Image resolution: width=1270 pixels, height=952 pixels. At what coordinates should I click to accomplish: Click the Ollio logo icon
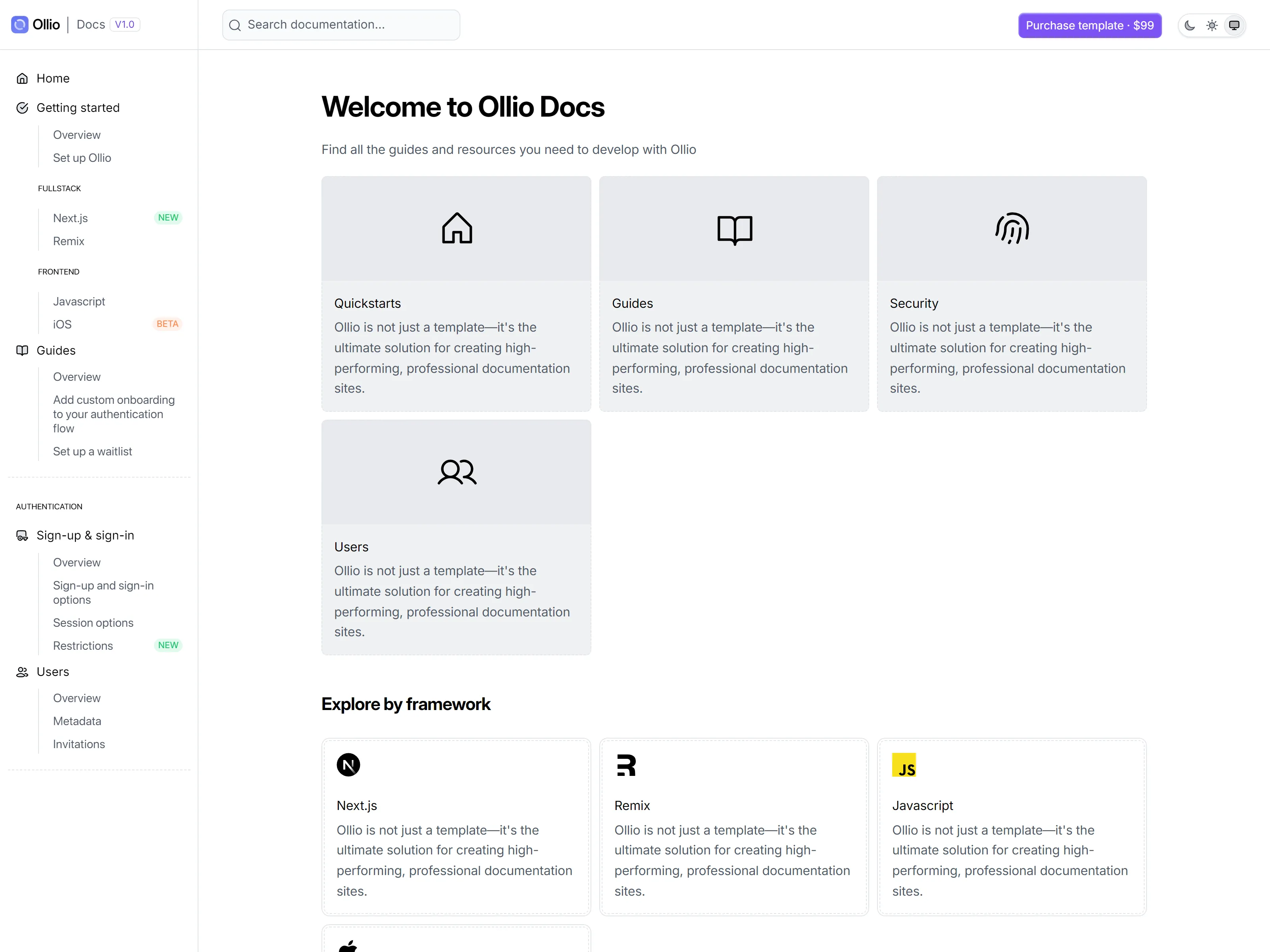[x=19, y=25]
